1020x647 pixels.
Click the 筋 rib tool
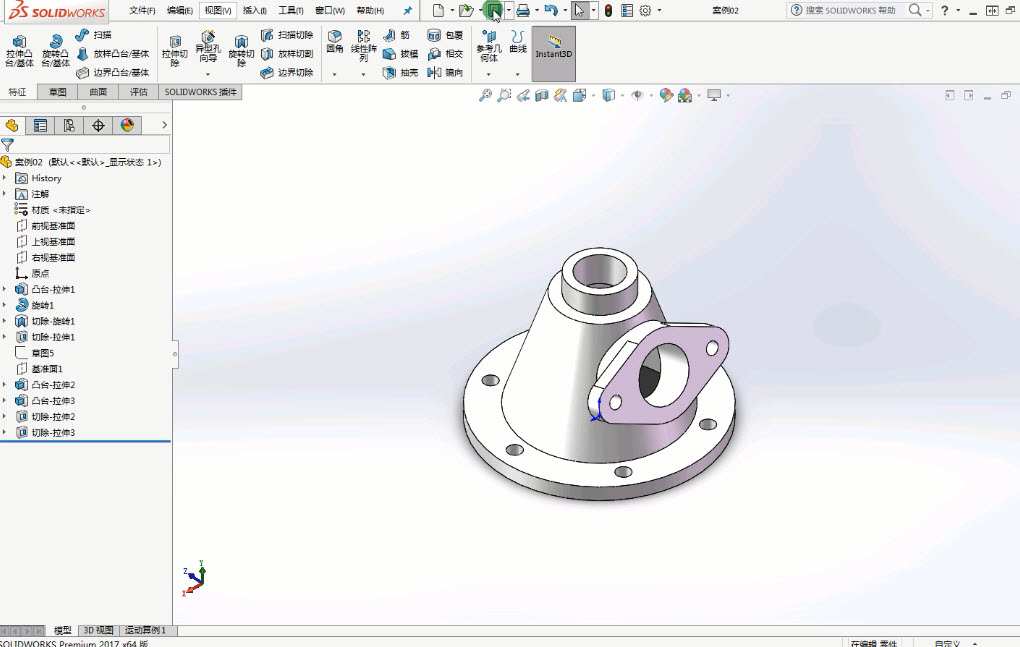coord(396,35)
